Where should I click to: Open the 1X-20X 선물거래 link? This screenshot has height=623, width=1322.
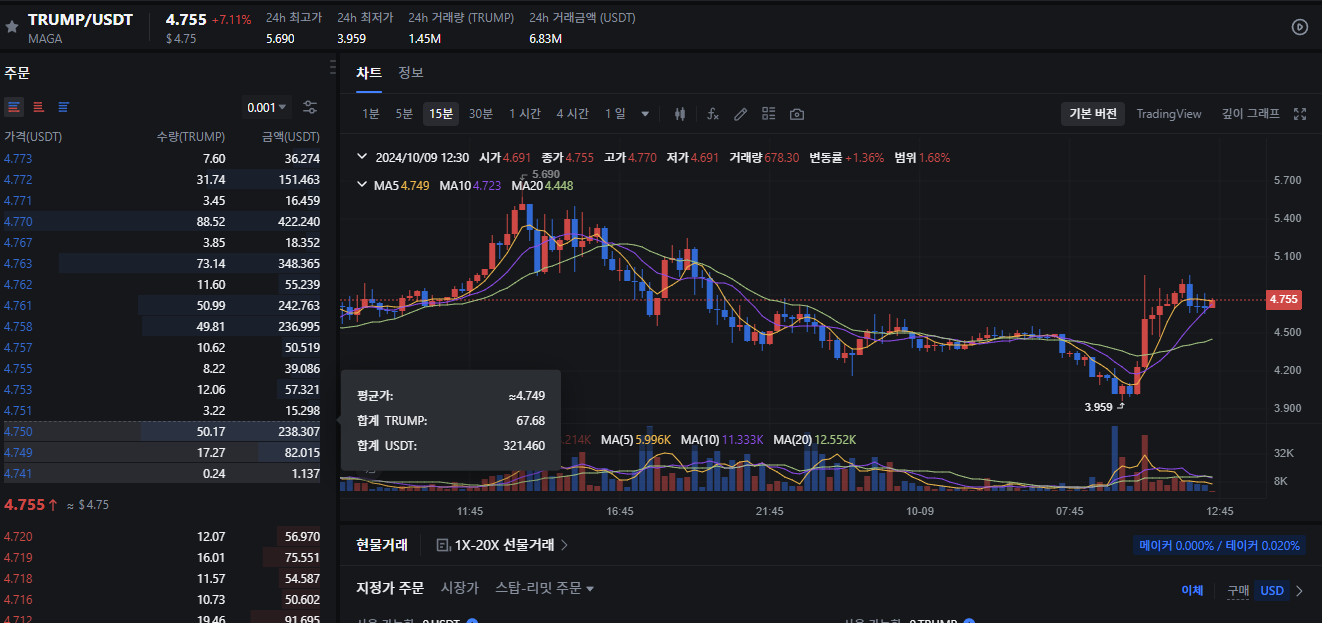coord(511,545)
